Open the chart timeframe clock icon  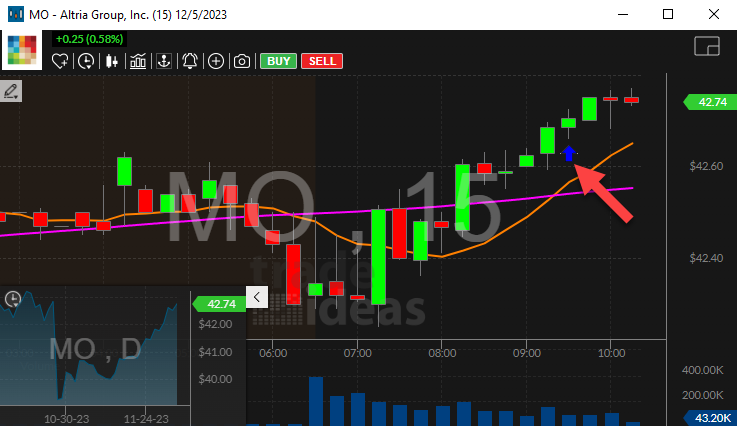[86, 61]
